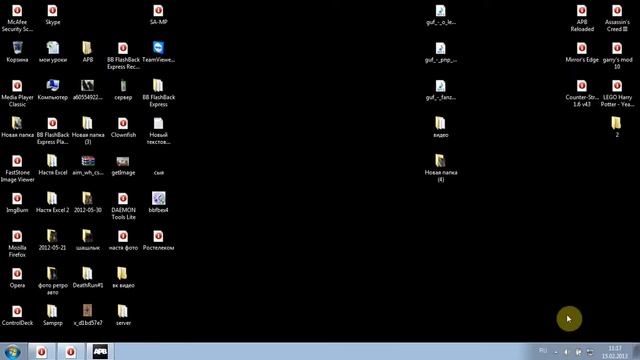Click the Show desktop button at taskbar end
640x360 pixels.
click(x=636, y=351)
